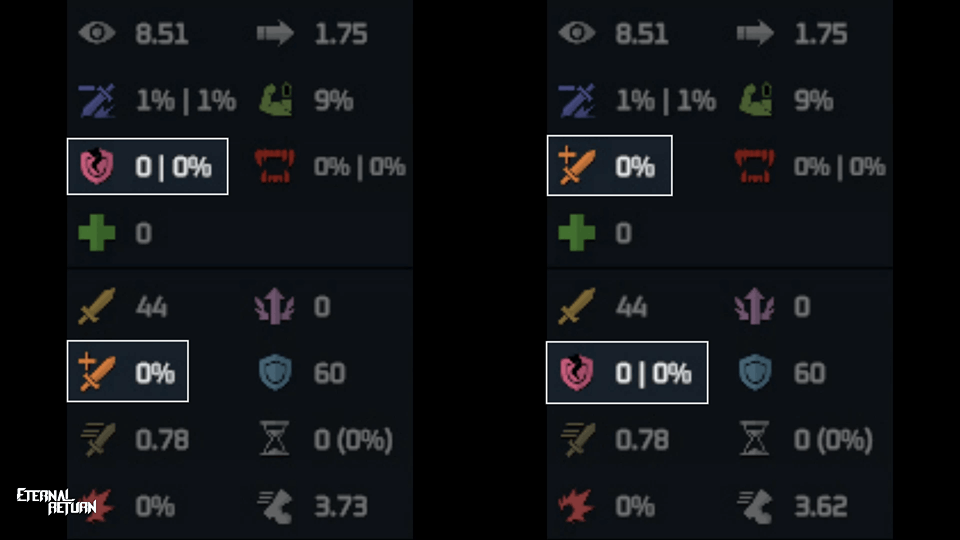Image resolution: width=960 pixels, height=540 pixels.
Task: Click the gray arrow icon in left panel
Action: pos(275,34)
